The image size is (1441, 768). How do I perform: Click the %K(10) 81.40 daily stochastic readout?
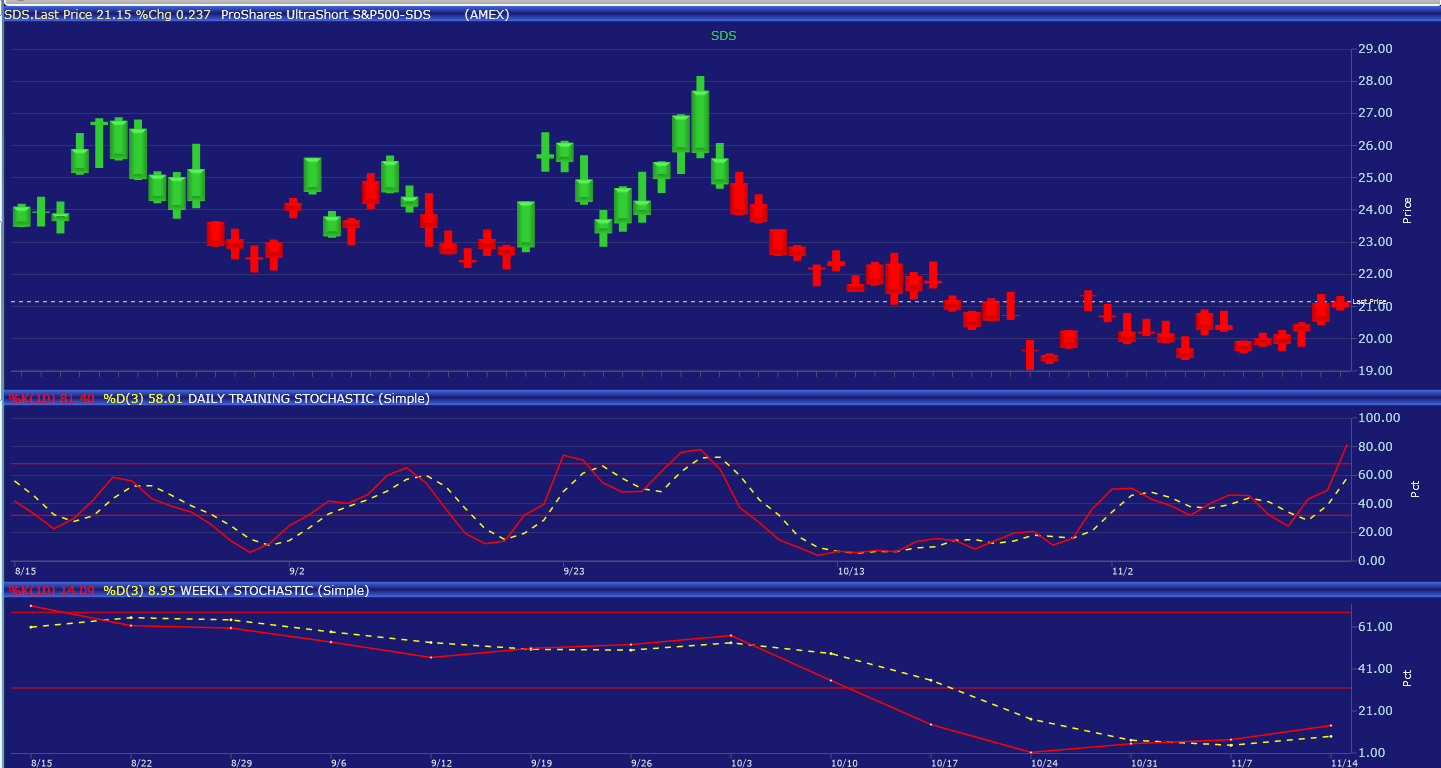click(x=52, y=398)
